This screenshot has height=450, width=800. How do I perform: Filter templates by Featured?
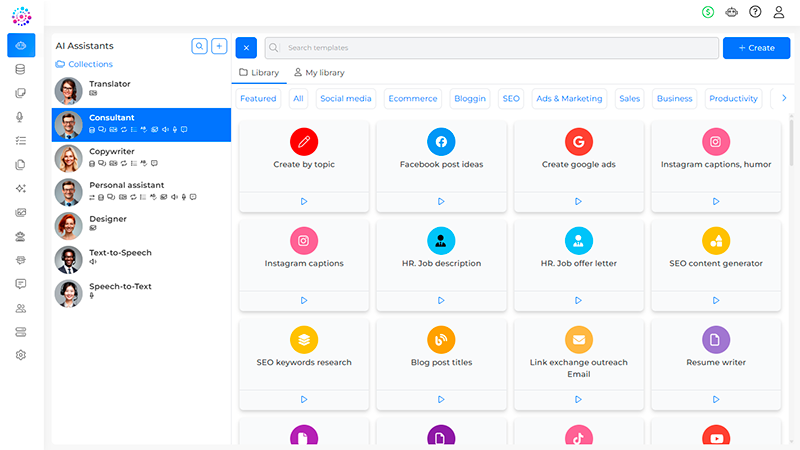(258, 98)
